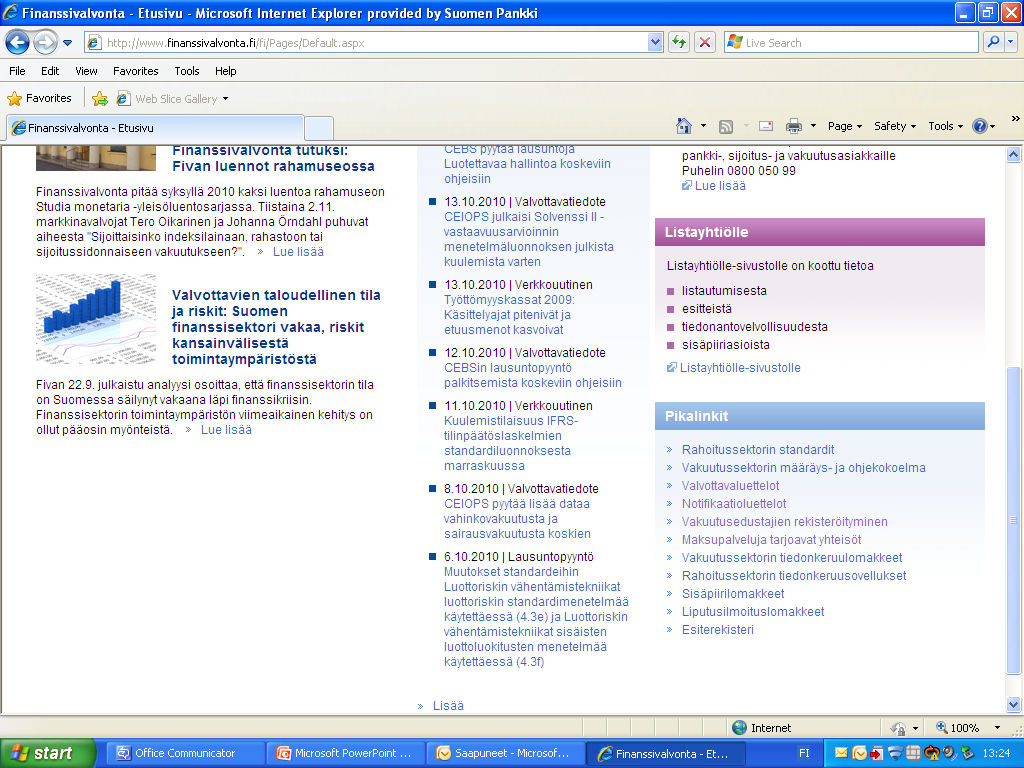The image size is (1024, 768).
Task: Click the blue Help question mark icon
Action: pos(980,126)
